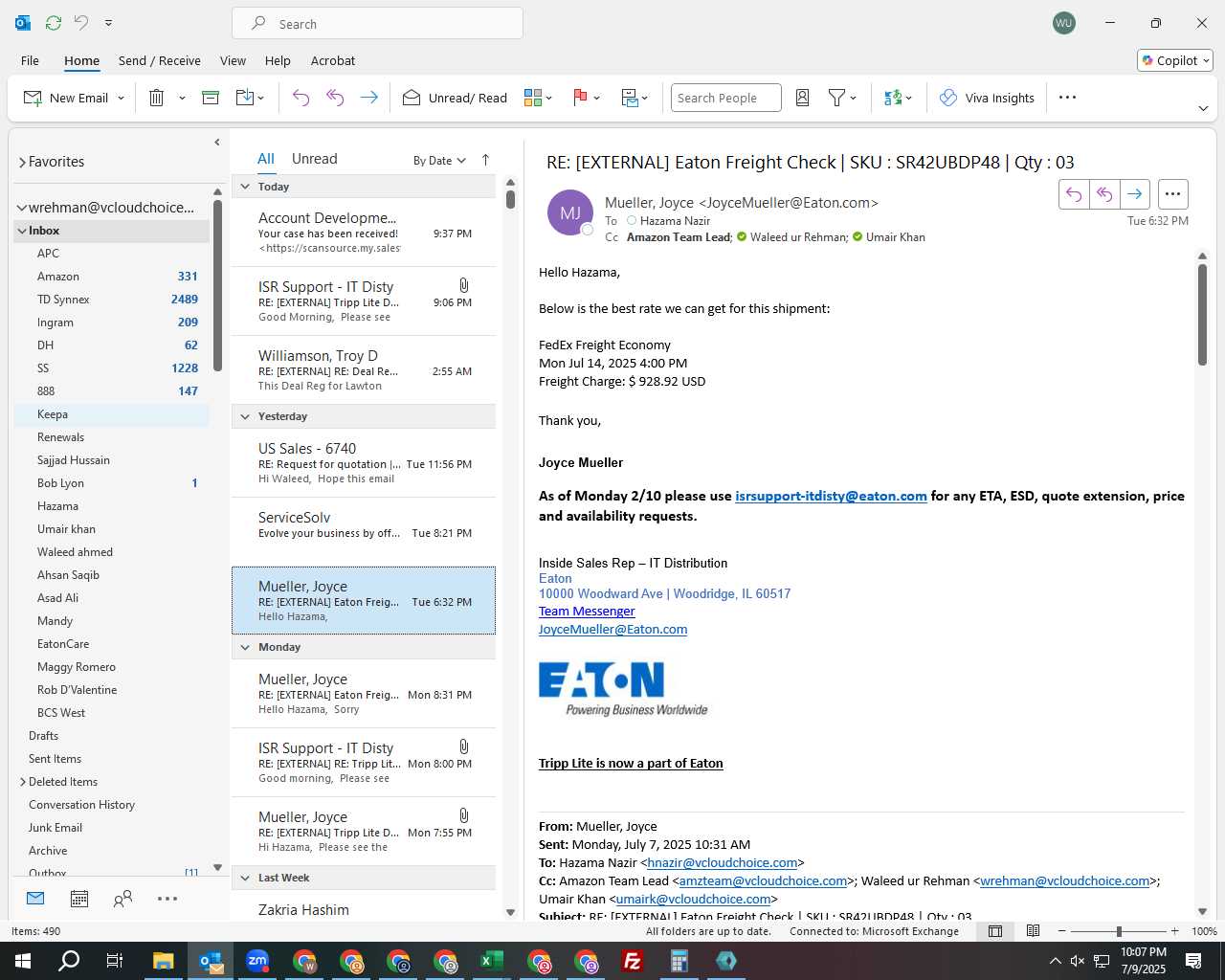The width and height of the screenshot is (1225, 980).
Task: Collapse the wrehman@vcloudchoice account tree
Action: coord(21,208)
